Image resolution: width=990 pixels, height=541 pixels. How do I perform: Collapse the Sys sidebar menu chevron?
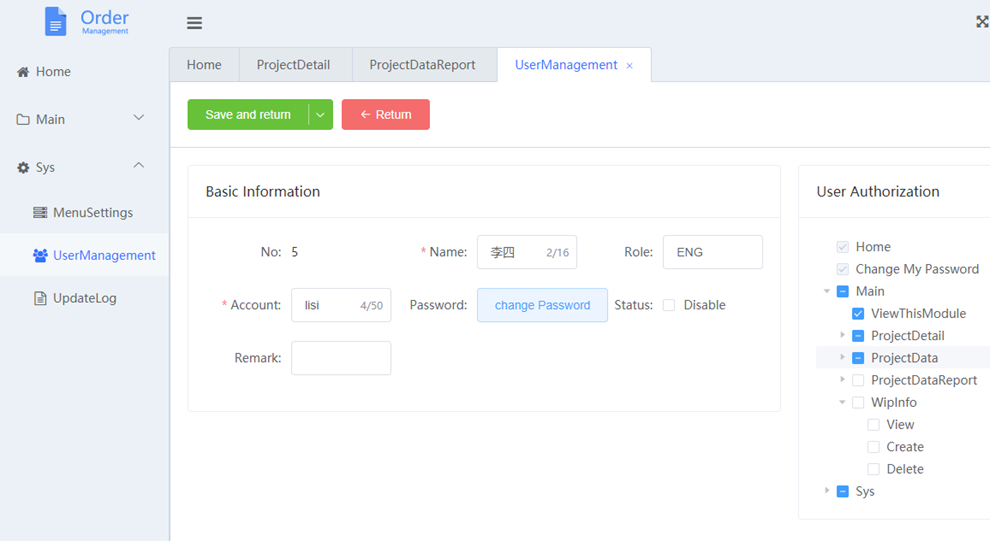coord(139,165)
